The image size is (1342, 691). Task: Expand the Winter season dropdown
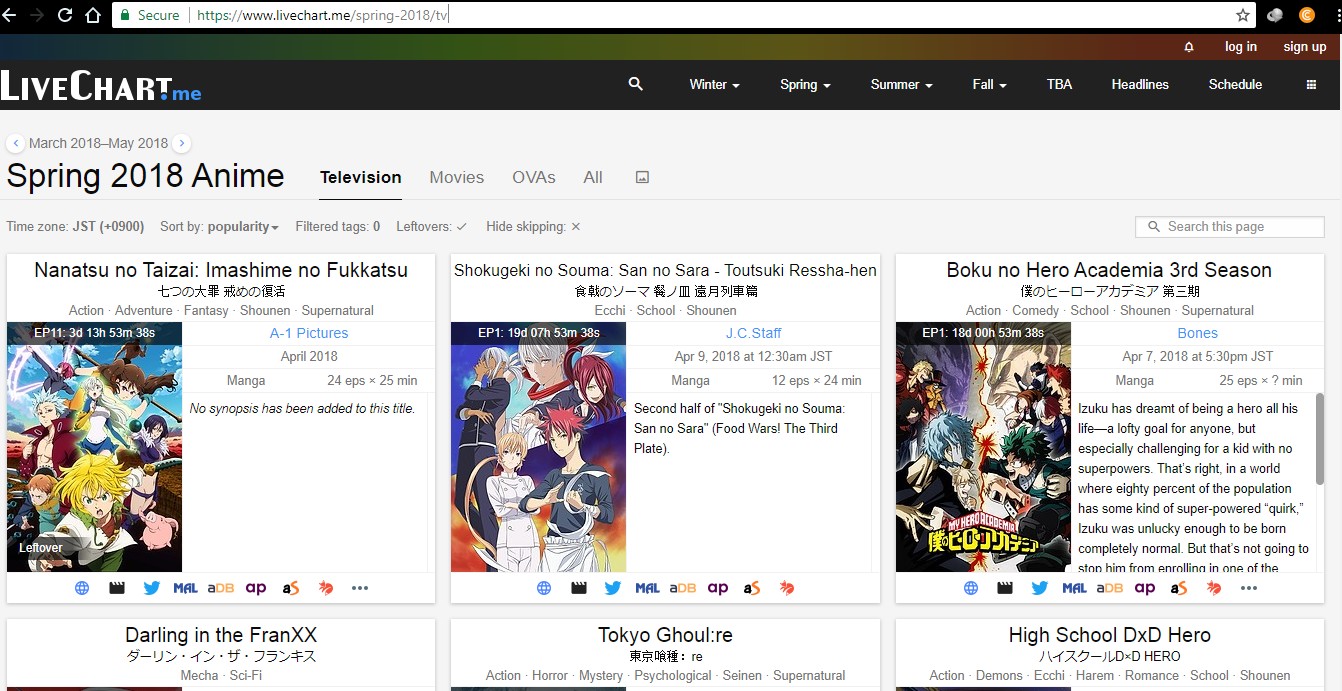pos(714,85)
